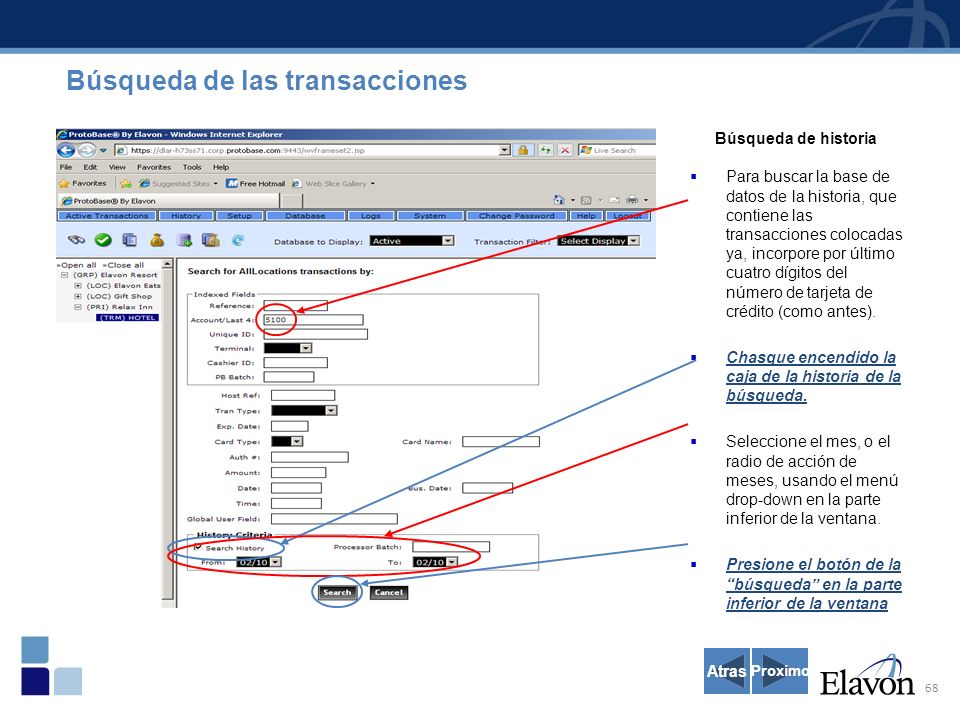
Task: Click the blue documents copy toolbar icon
Action: point(130,240)
